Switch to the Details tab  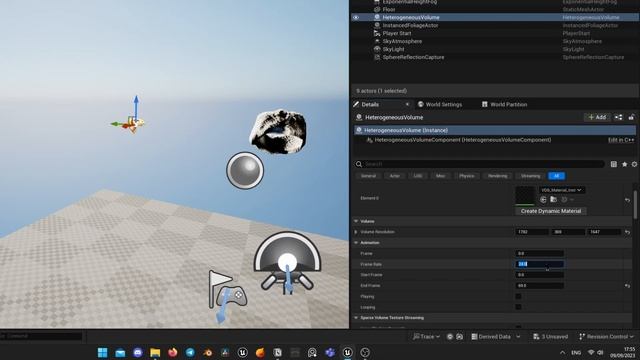pos(370,104)
